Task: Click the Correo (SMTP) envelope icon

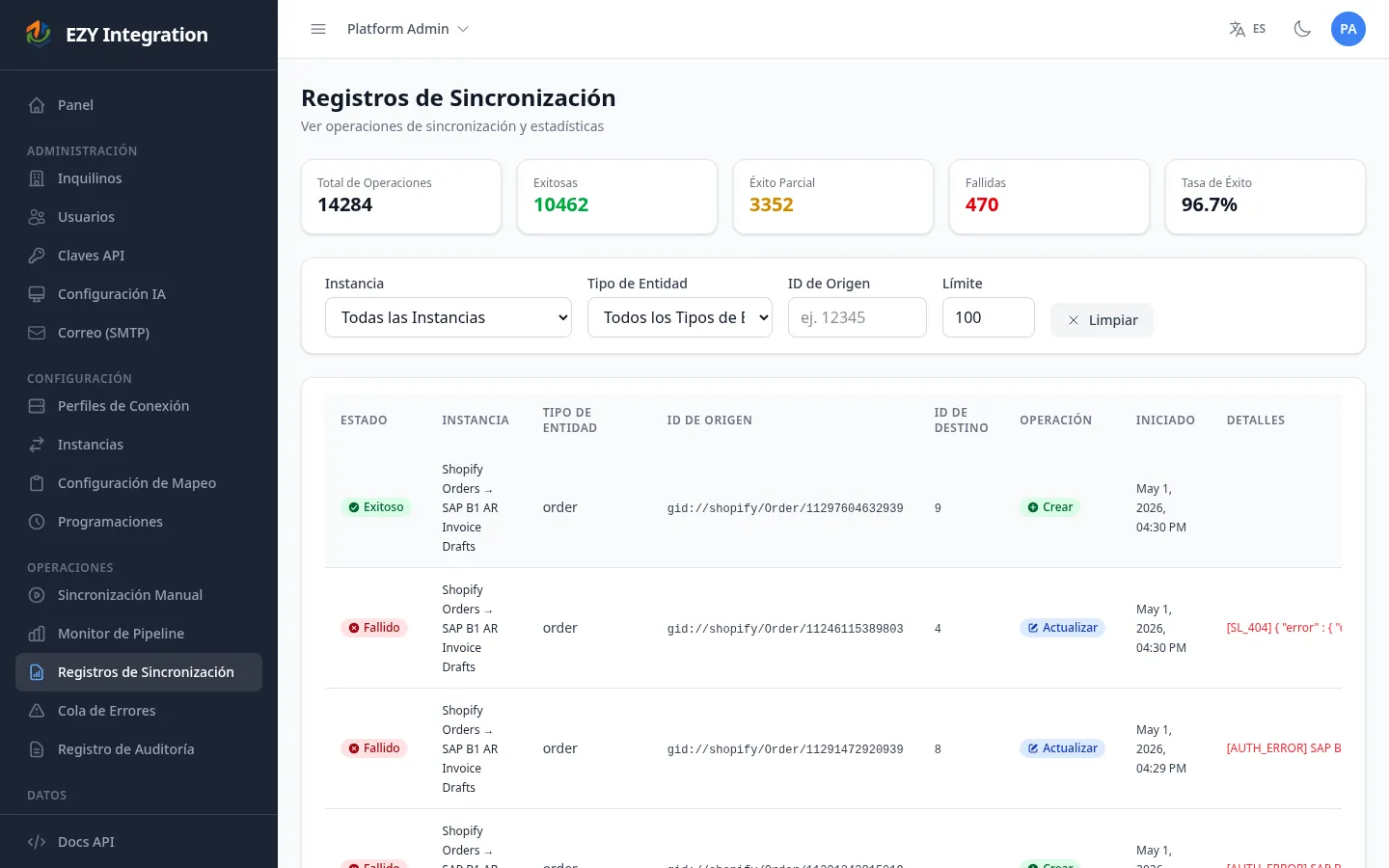Action: pyautogui.click(x=37, y=333)
